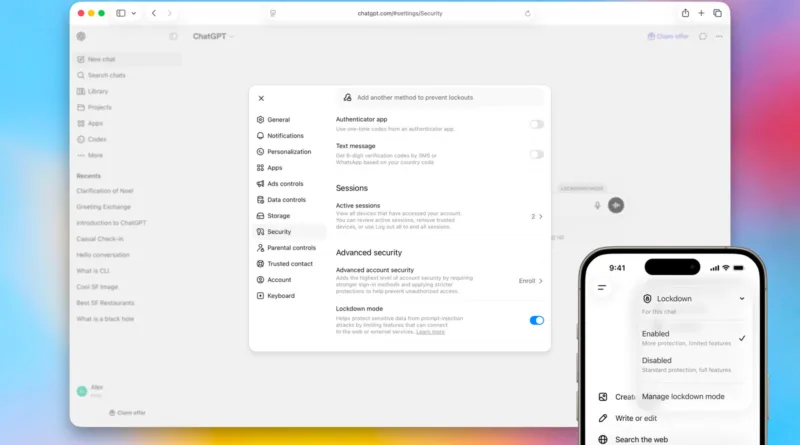Start a New chat in sidebar
The width and height of the screenshot is (800, 445).
[x=128, y=59]
